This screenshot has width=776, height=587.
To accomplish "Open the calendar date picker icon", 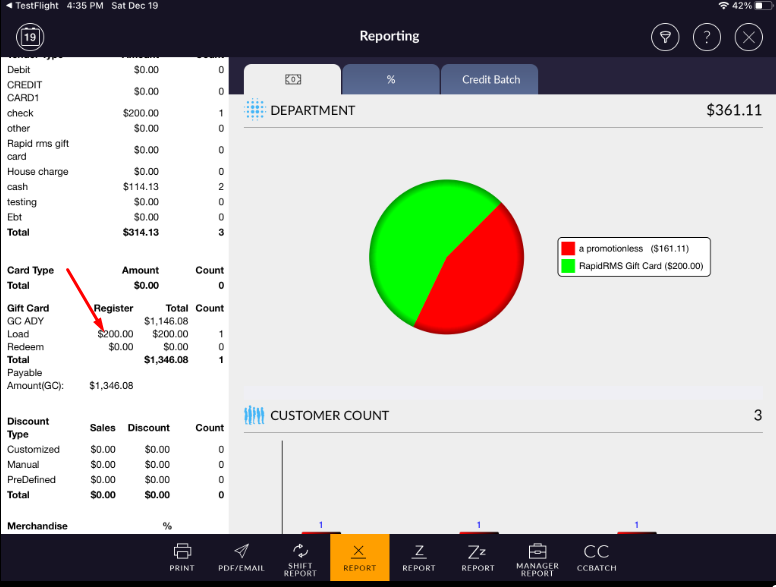I will pyautogui.click(x=29, y=38).
